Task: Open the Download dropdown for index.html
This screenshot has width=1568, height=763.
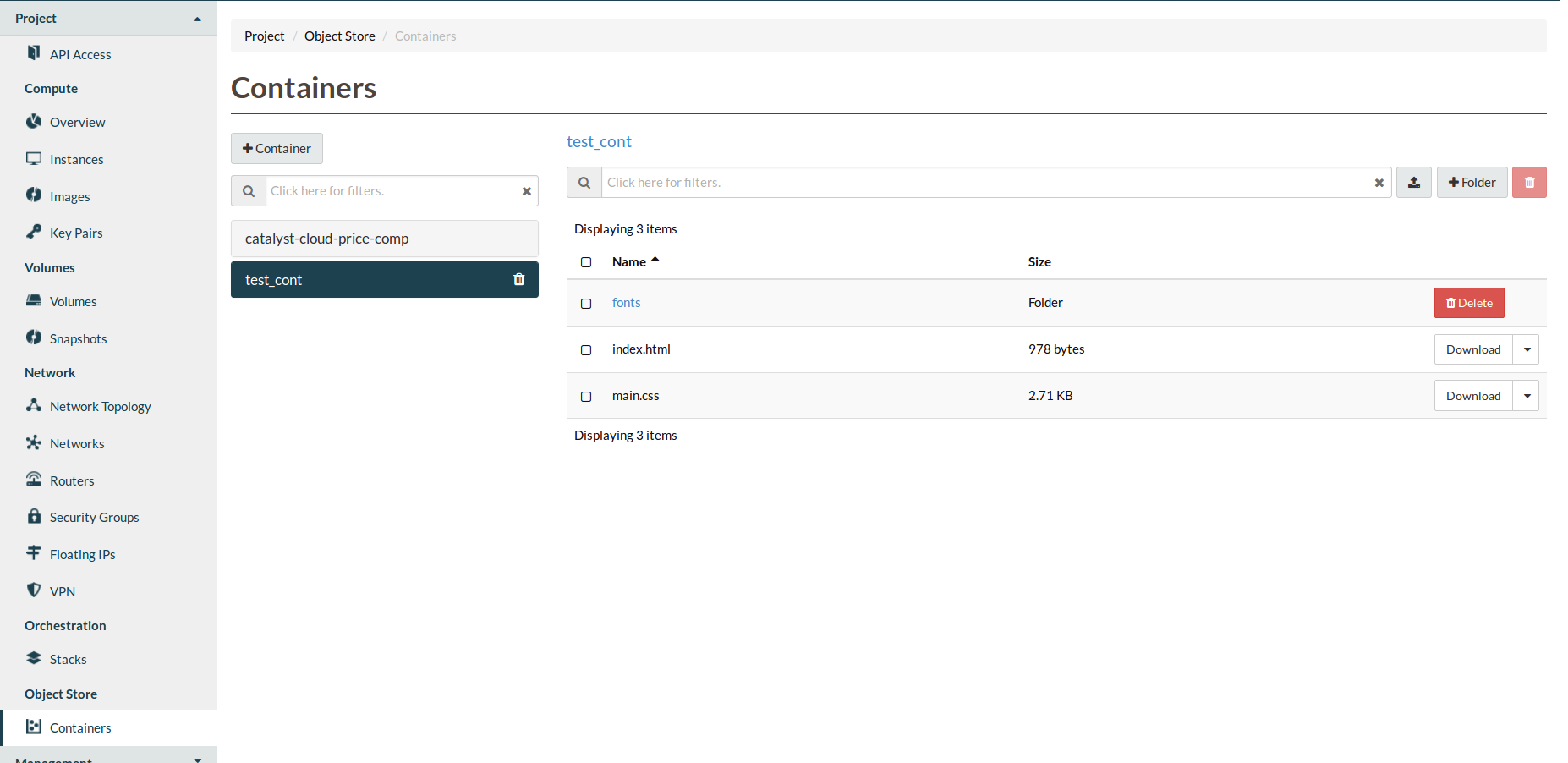Action: point(1527,349)
